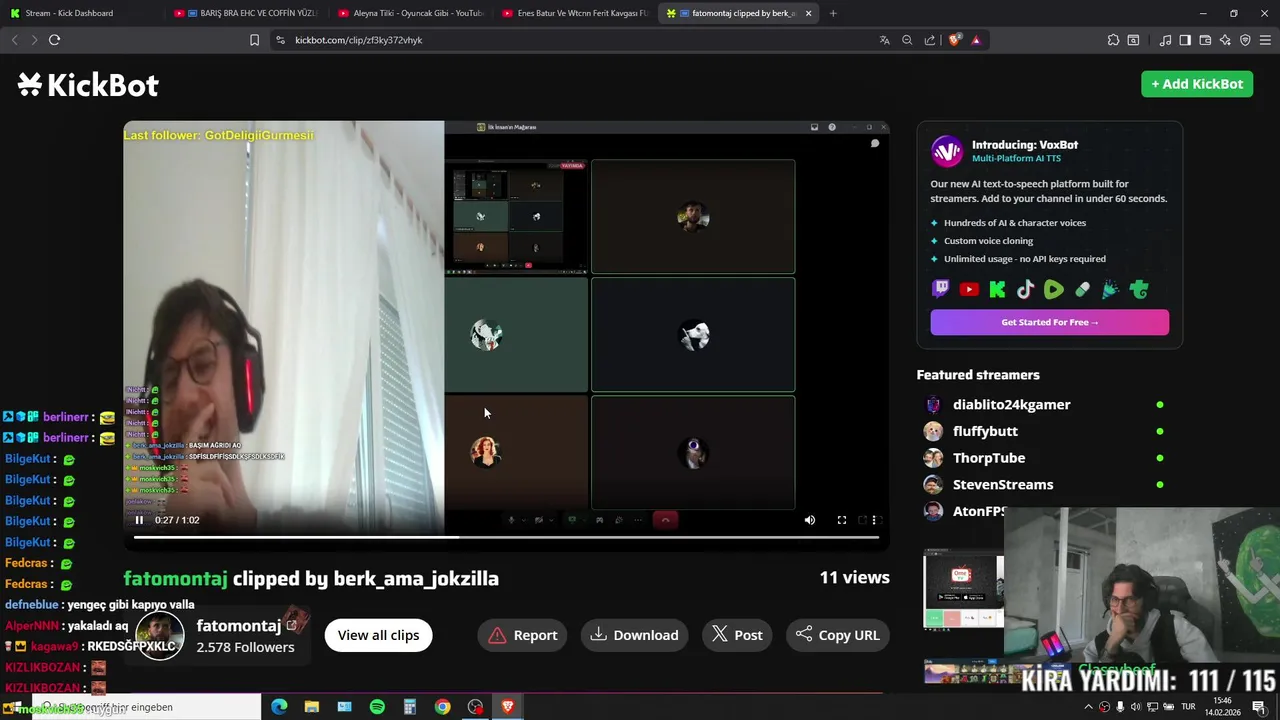Click the share page icon
The width and height of the screenshot is (1280, 720).
pos(930,40)
